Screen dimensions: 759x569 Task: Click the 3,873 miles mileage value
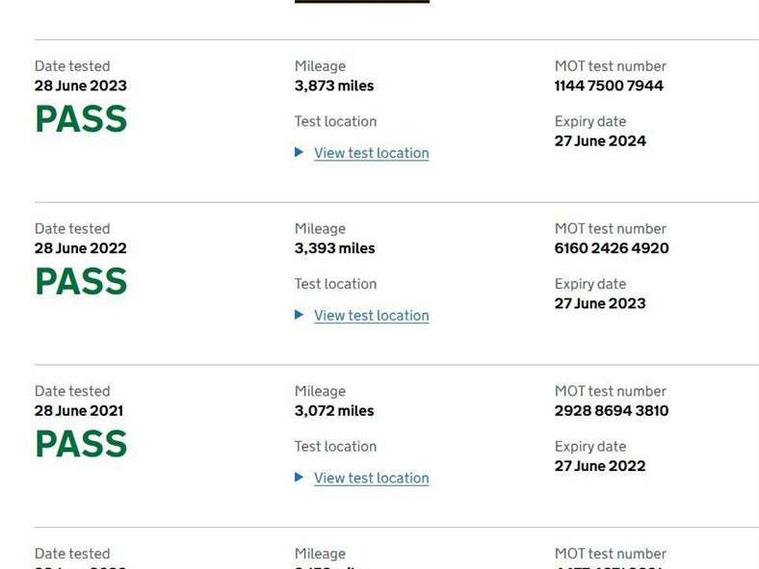click(334, 86)
